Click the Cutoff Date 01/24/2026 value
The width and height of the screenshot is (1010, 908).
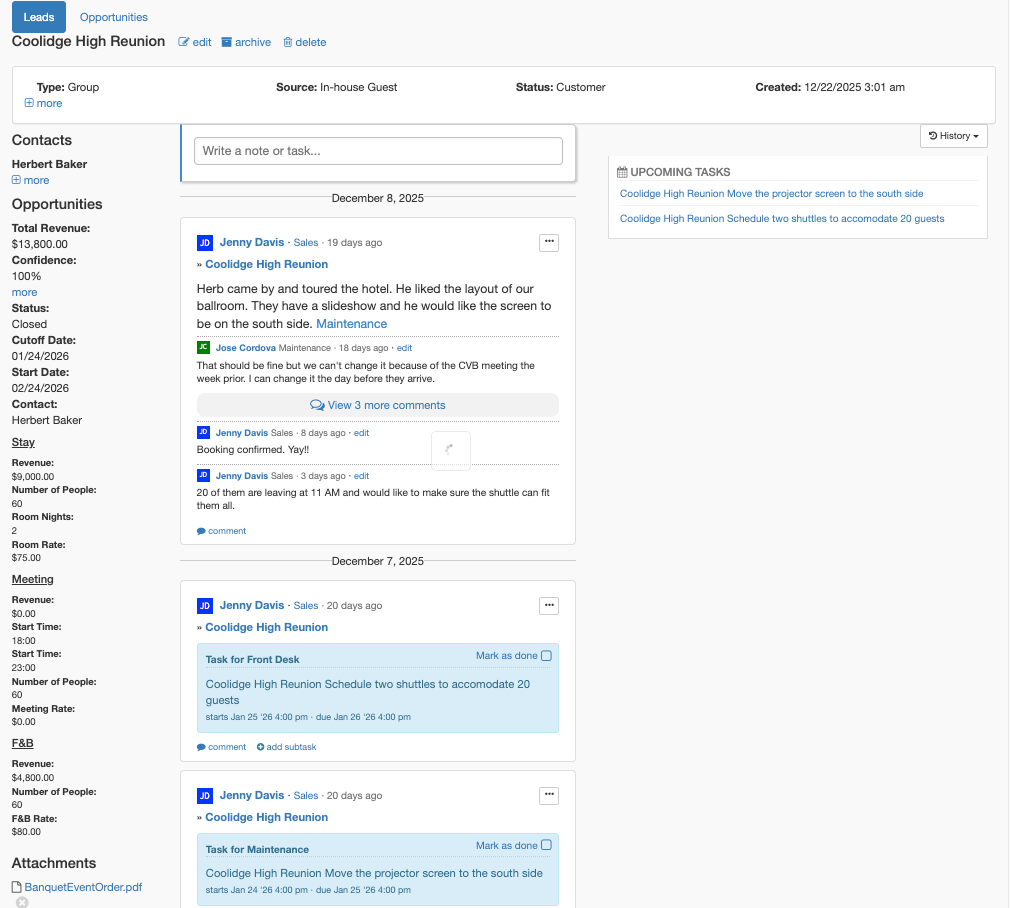tap(40, 356)
